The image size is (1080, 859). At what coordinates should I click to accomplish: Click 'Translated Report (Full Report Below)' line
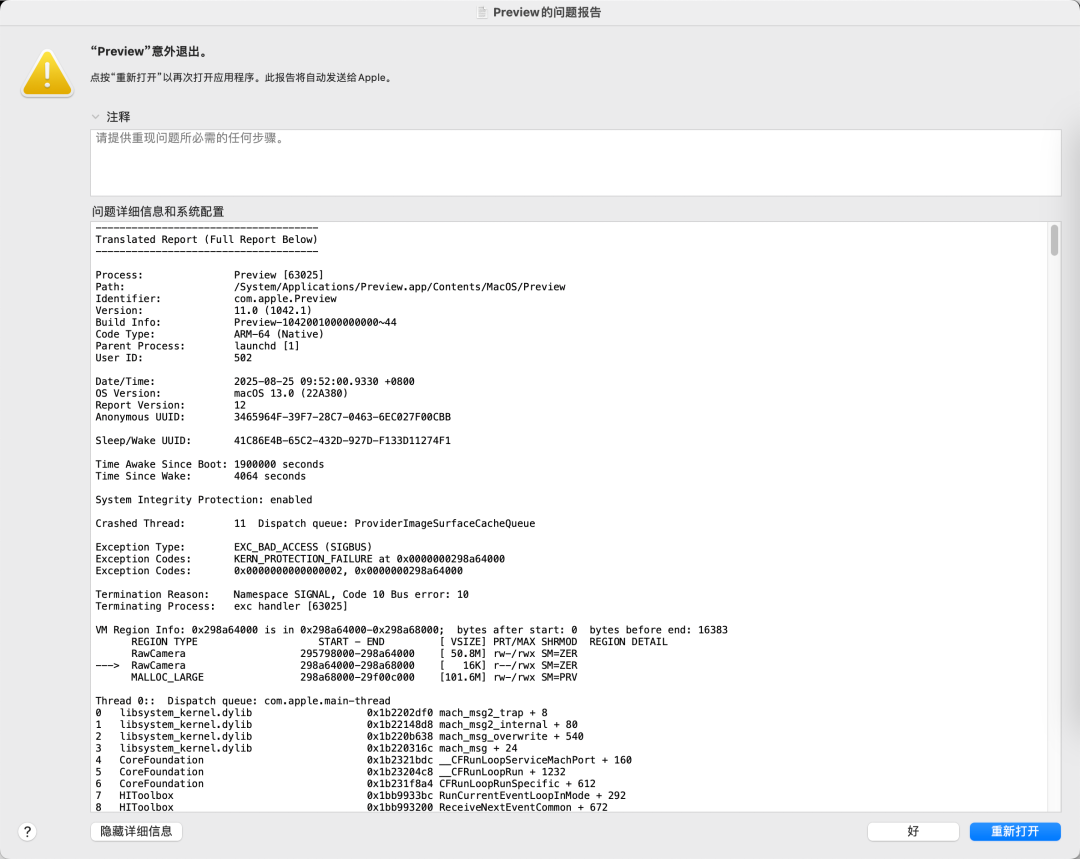pos(207,239)
